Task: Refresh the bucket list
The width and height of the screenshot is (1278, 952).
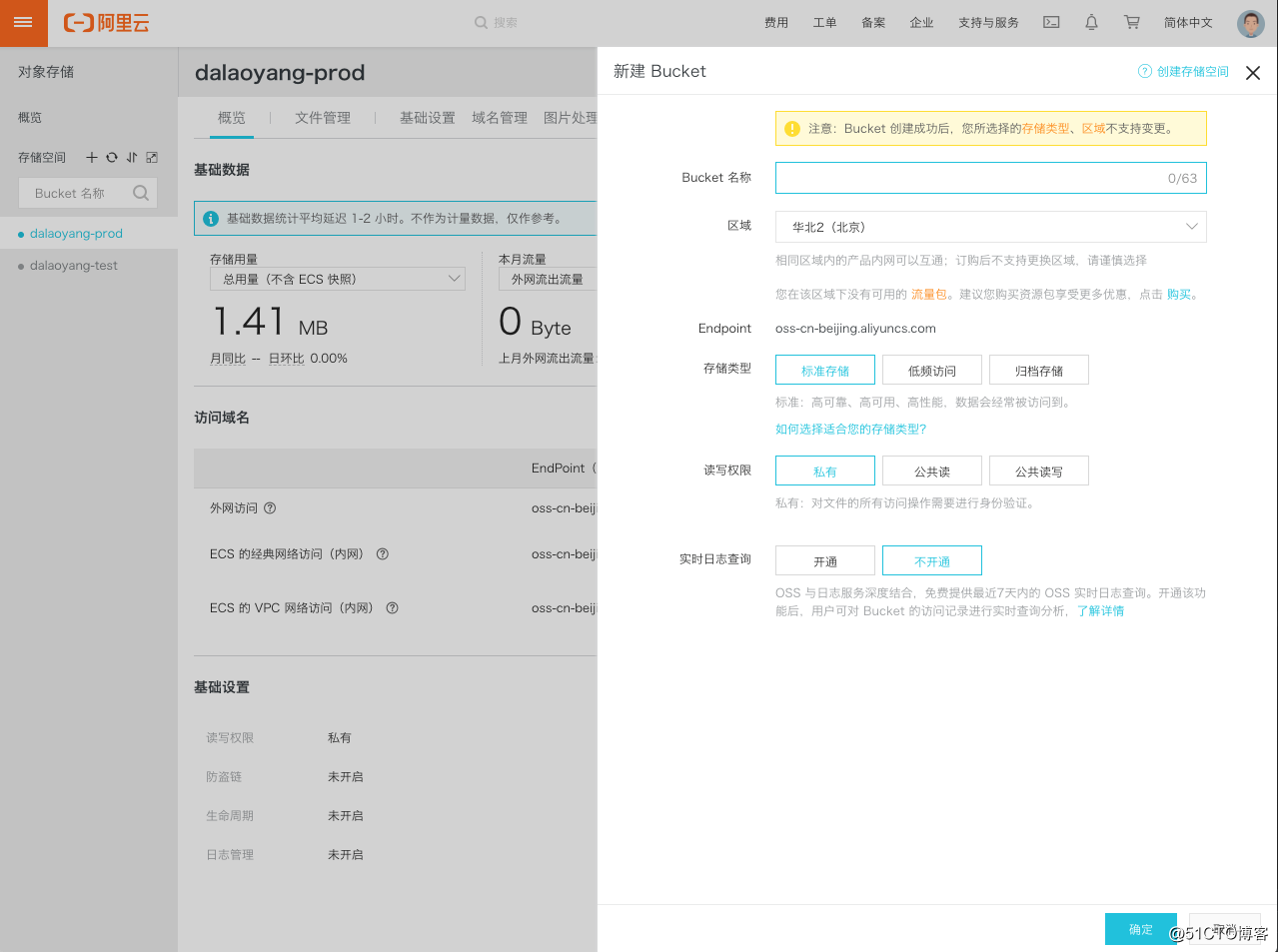Action: pyautogui.click(x=112, y=157)
